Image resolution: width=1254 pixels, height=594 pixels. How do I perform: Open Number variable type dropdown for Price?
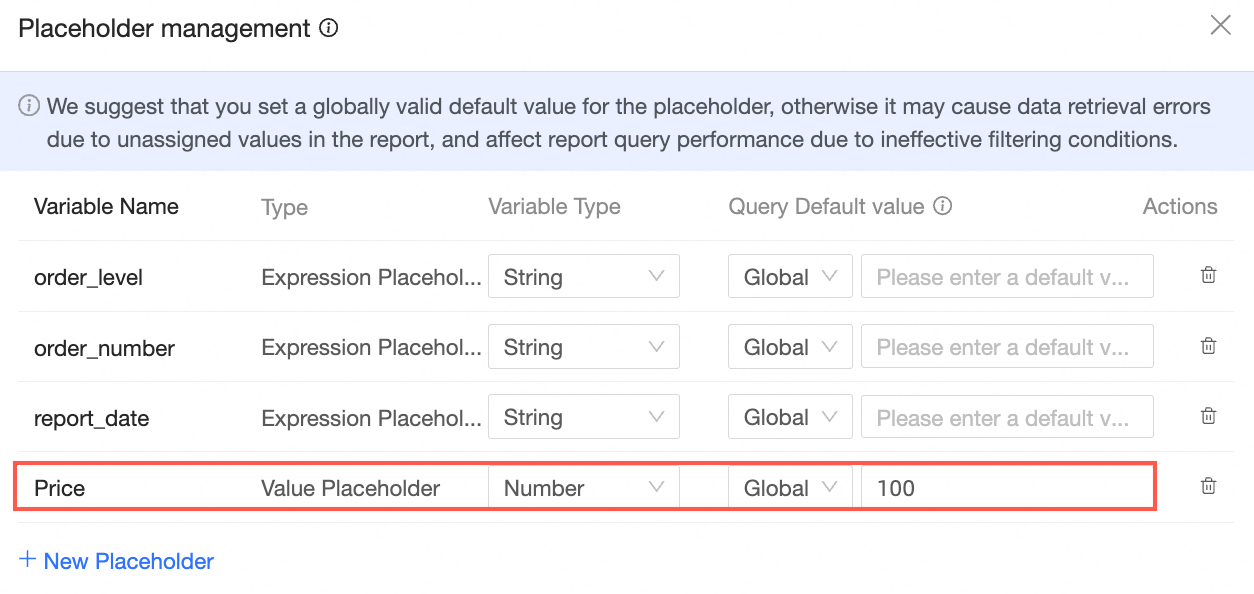pos(583,488)
